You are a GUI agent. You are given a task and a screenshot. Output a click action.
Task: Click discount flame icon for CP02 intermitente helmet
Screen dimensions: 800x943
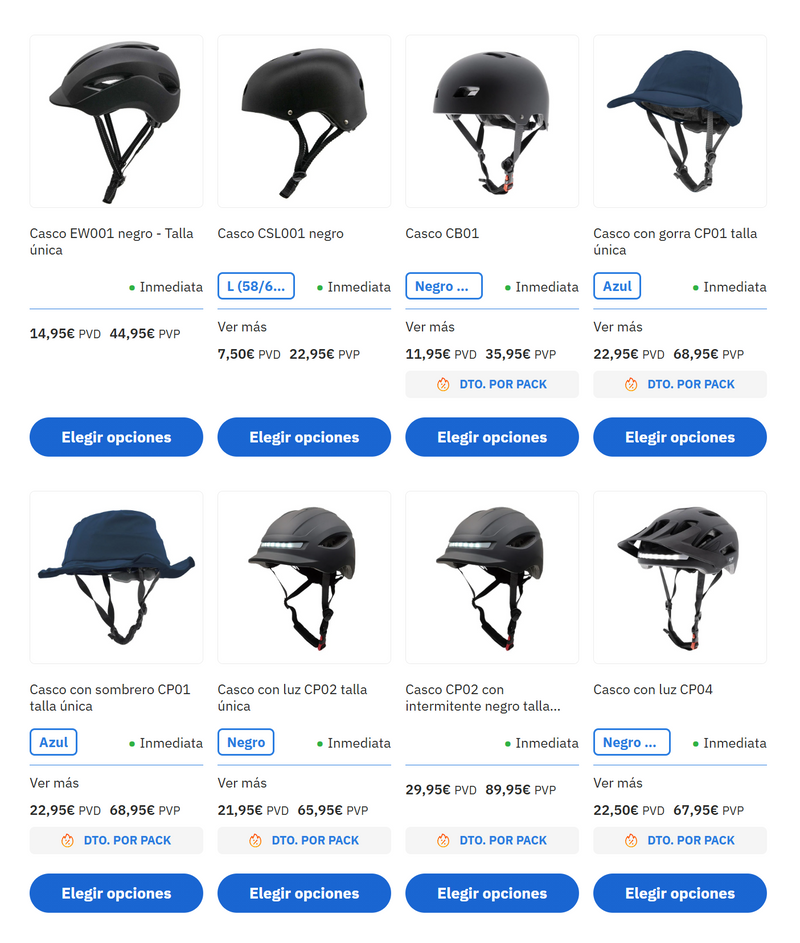pos(443,841)
